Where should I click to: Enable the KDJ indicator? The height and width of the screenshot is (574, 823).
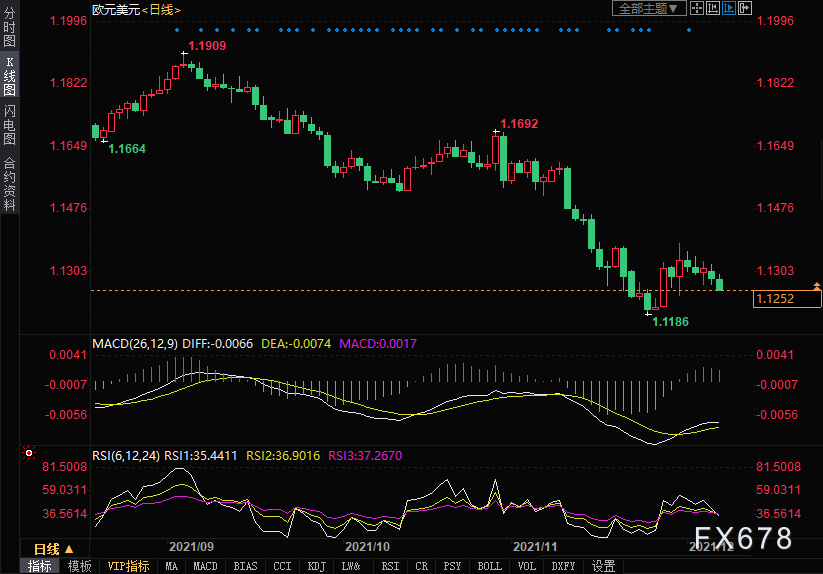316,566
